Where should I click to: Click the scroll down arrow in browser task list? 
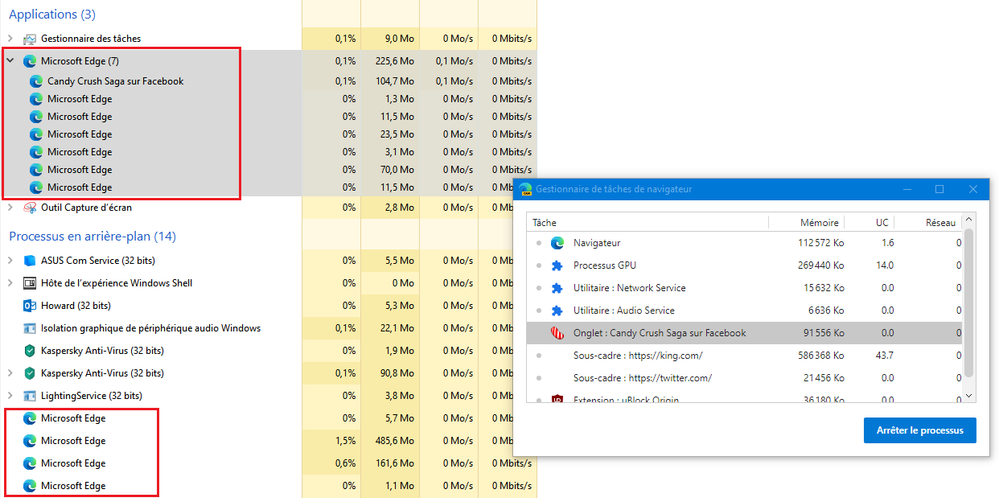point(969,396)
